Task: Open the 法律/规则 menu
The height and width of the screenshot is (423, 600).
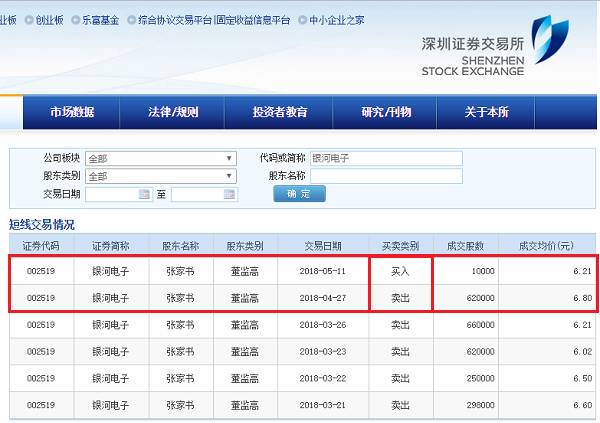Action: click(x=173, y=112)
